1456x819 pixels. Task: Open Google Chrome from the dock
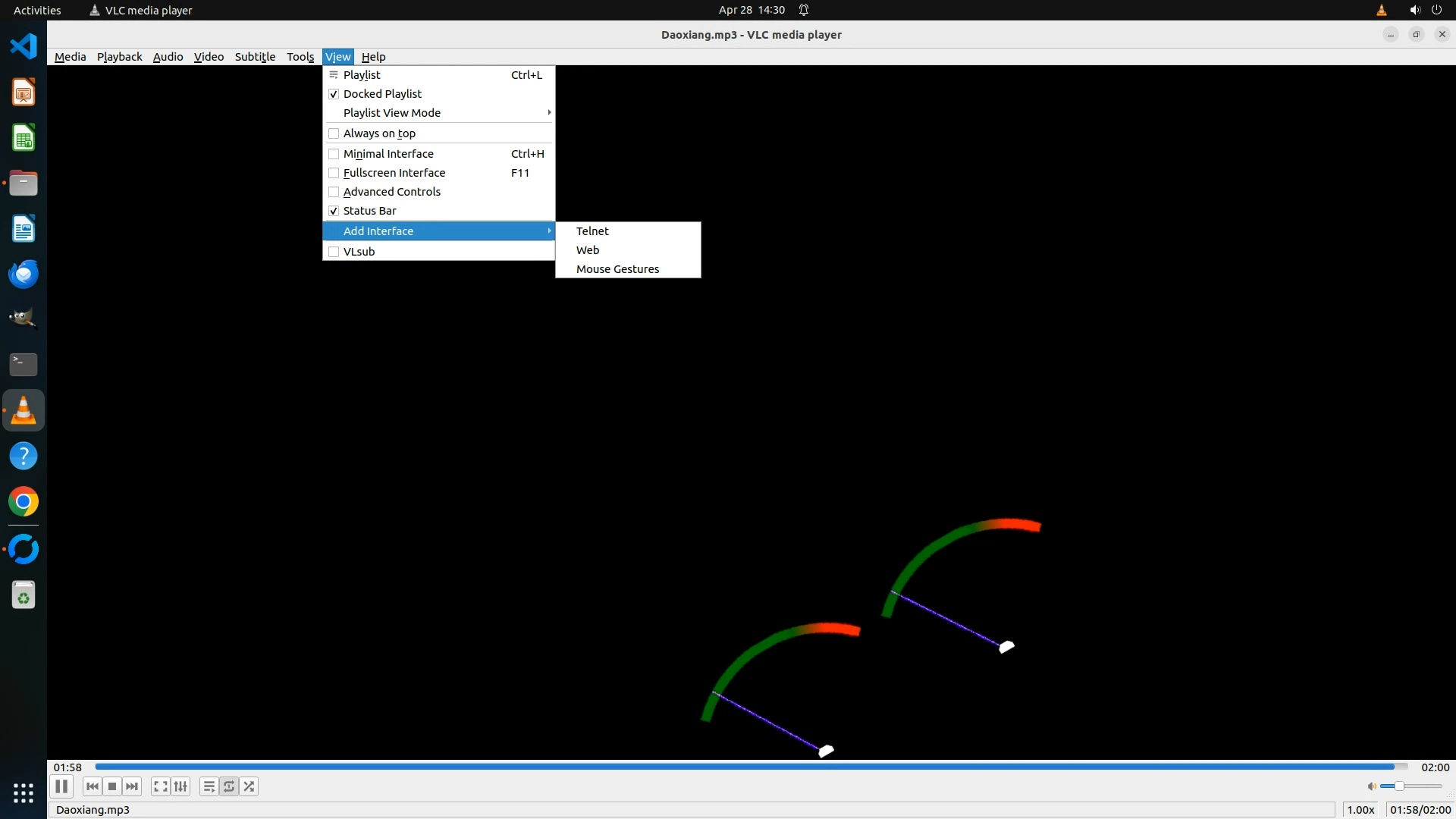pyautogui.click(x=24, y=502)
